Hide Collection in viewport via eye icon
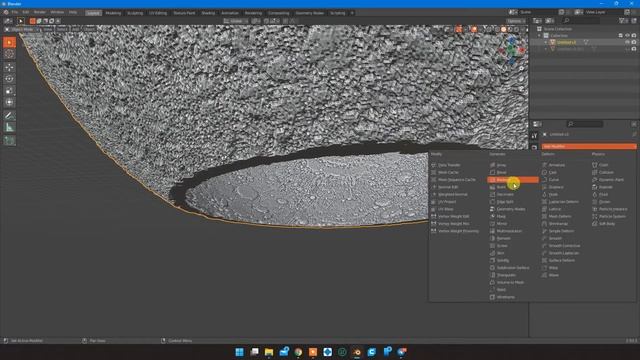The width and height of the screenshot is (640, 360). click(x=627, y=36)
